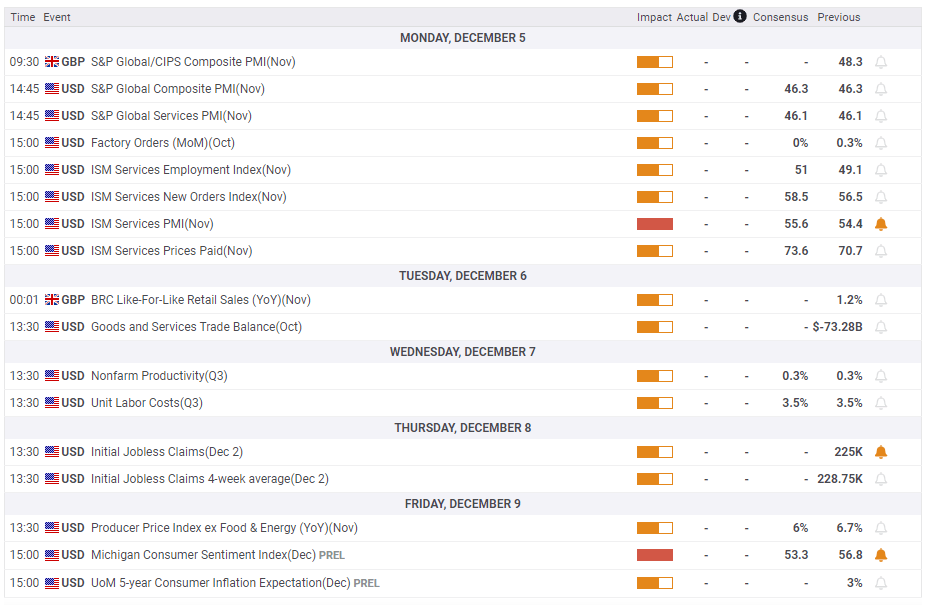
Task: Disable the orange bell for ISM Services PMI
Action: (x=881, y=224)
